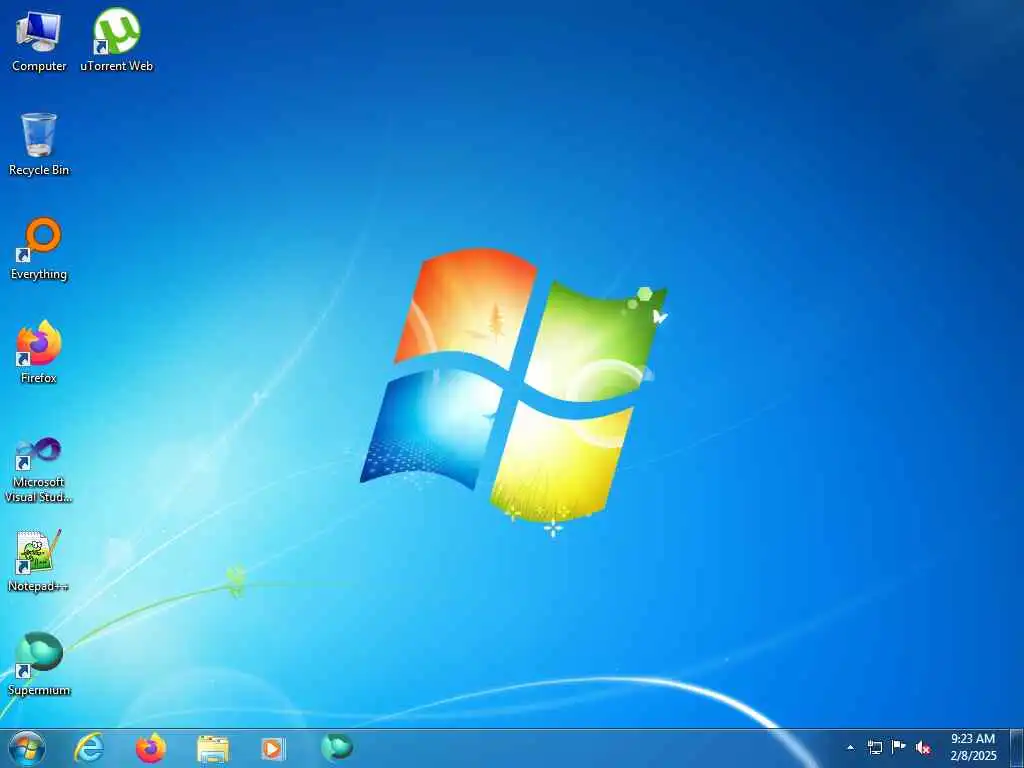The image size is (1024, 768).
Task: Open the Action Center flag icon
Action: pos(899,747)
